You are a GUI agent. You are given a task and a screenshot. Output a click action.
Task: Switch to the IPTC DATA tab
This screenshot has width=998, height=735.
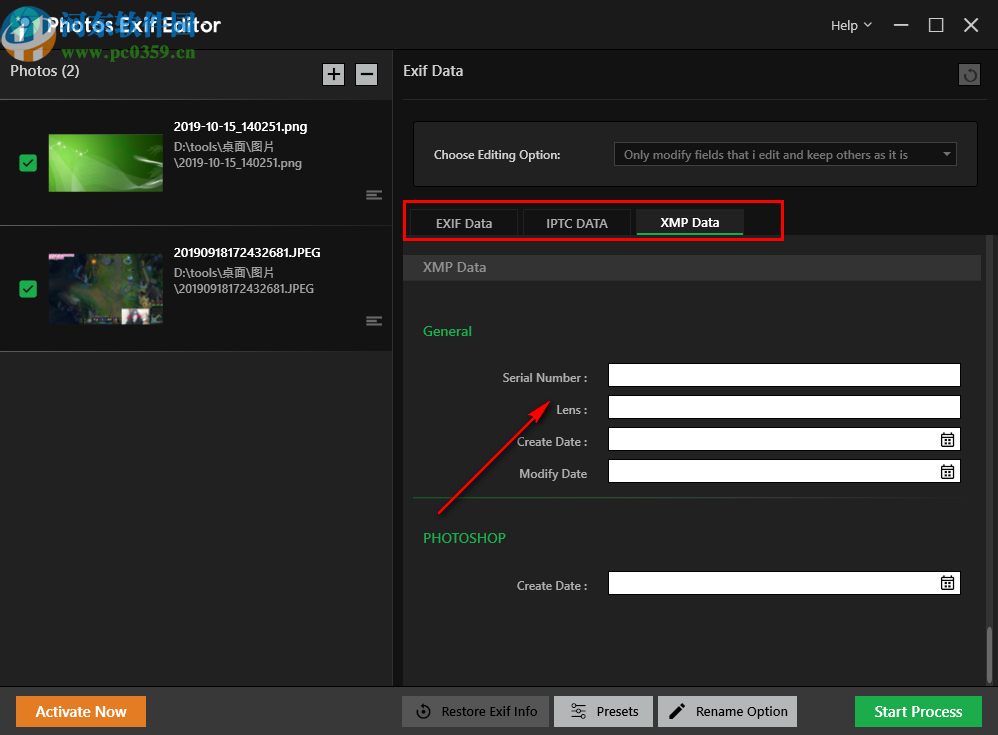pos(576,222)
